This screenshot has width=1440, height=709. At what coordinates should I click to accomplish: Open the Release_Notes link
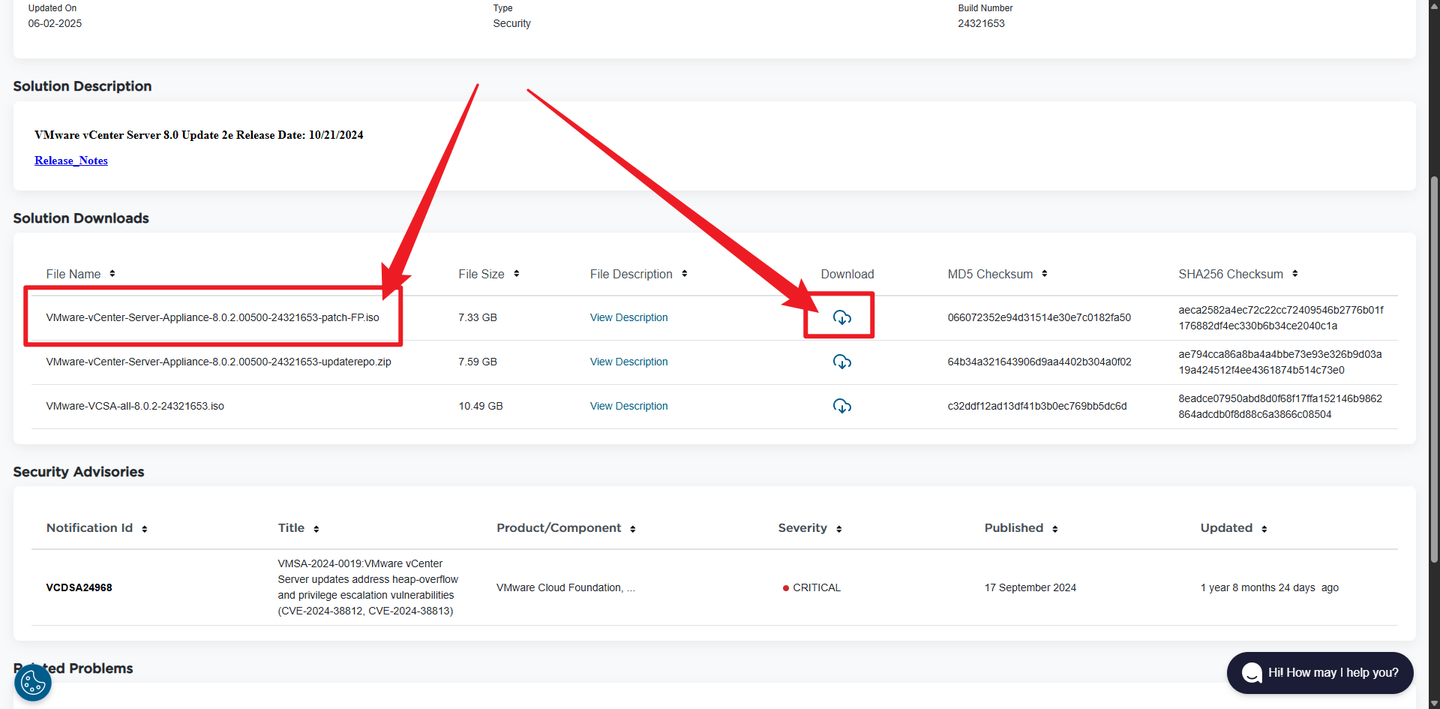(71, 160)
